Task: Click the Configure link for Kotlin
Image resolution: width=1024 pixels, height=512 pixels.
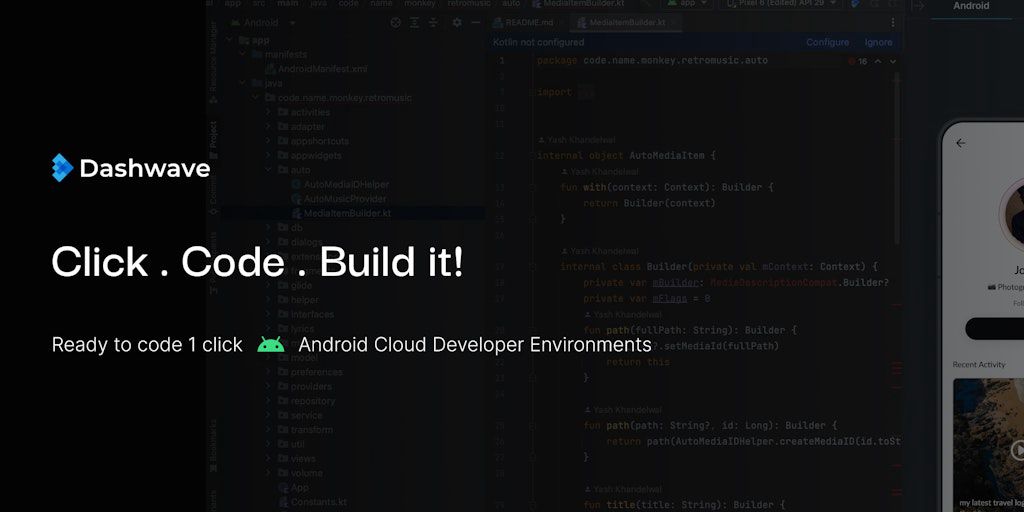Action: 827,42
